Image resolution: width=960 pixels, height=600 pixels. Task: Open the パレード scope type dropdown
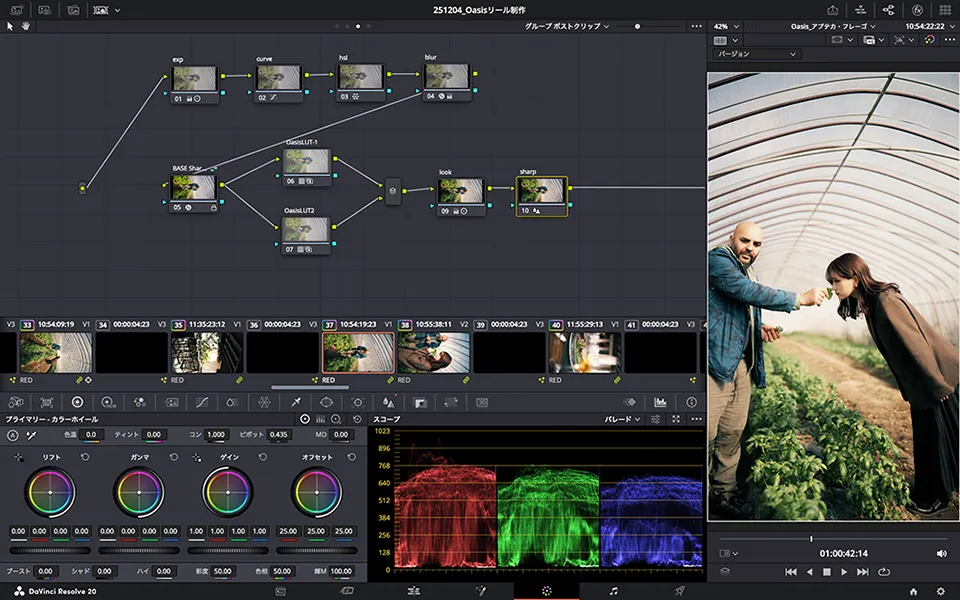pyautogui.click(x=622, y=419)
